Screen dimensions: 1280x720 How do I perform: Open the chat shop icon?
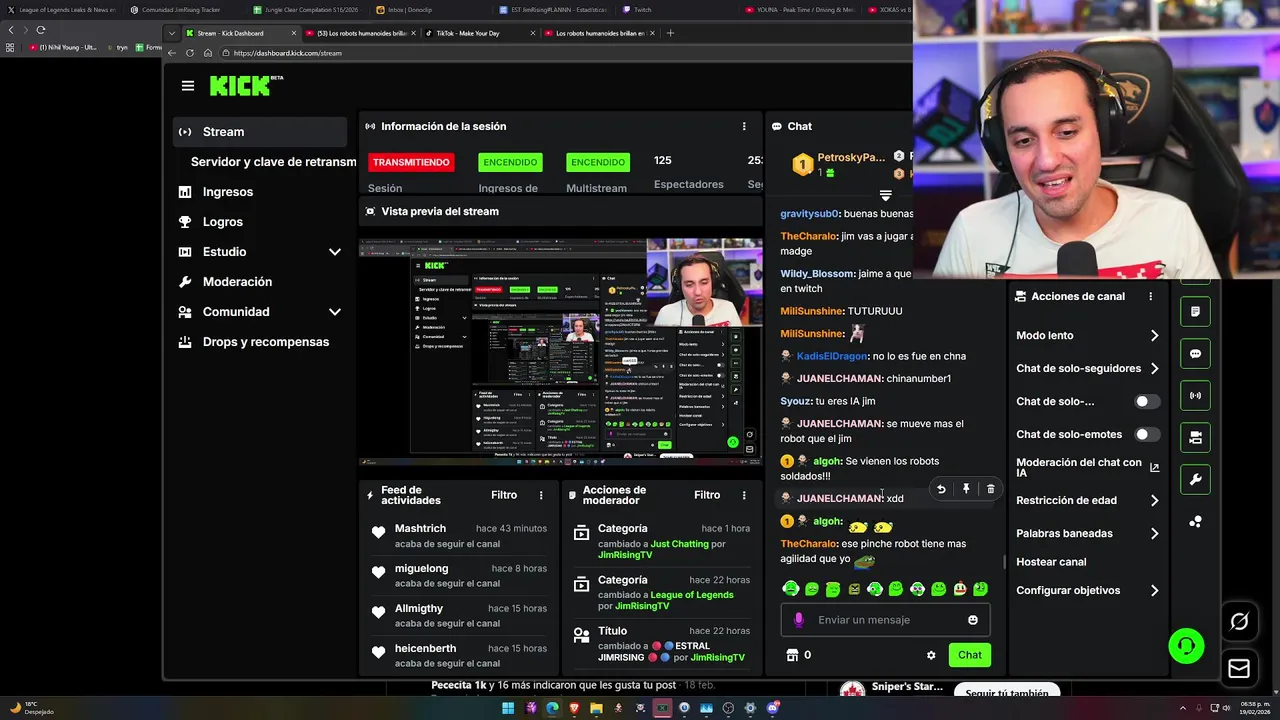(x=792, y=655)
